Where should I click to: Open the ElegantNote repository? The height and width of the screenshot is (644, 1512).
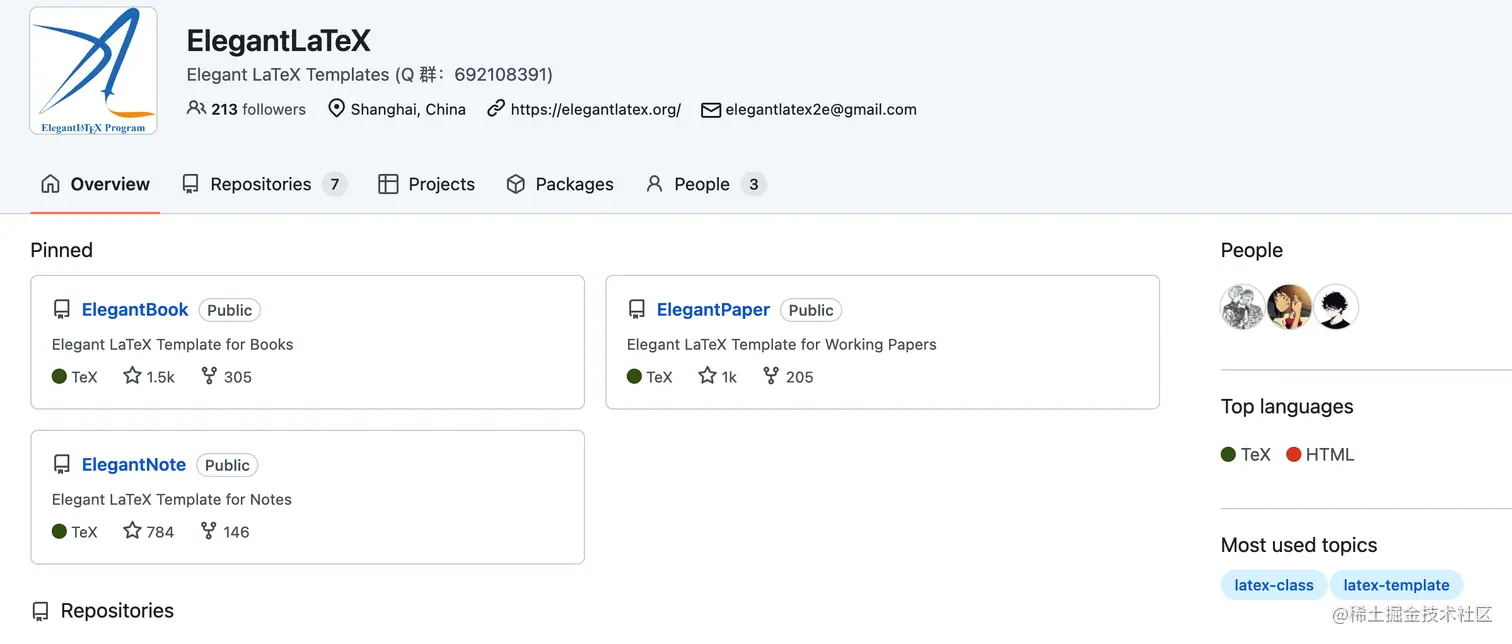pos(134,465)
